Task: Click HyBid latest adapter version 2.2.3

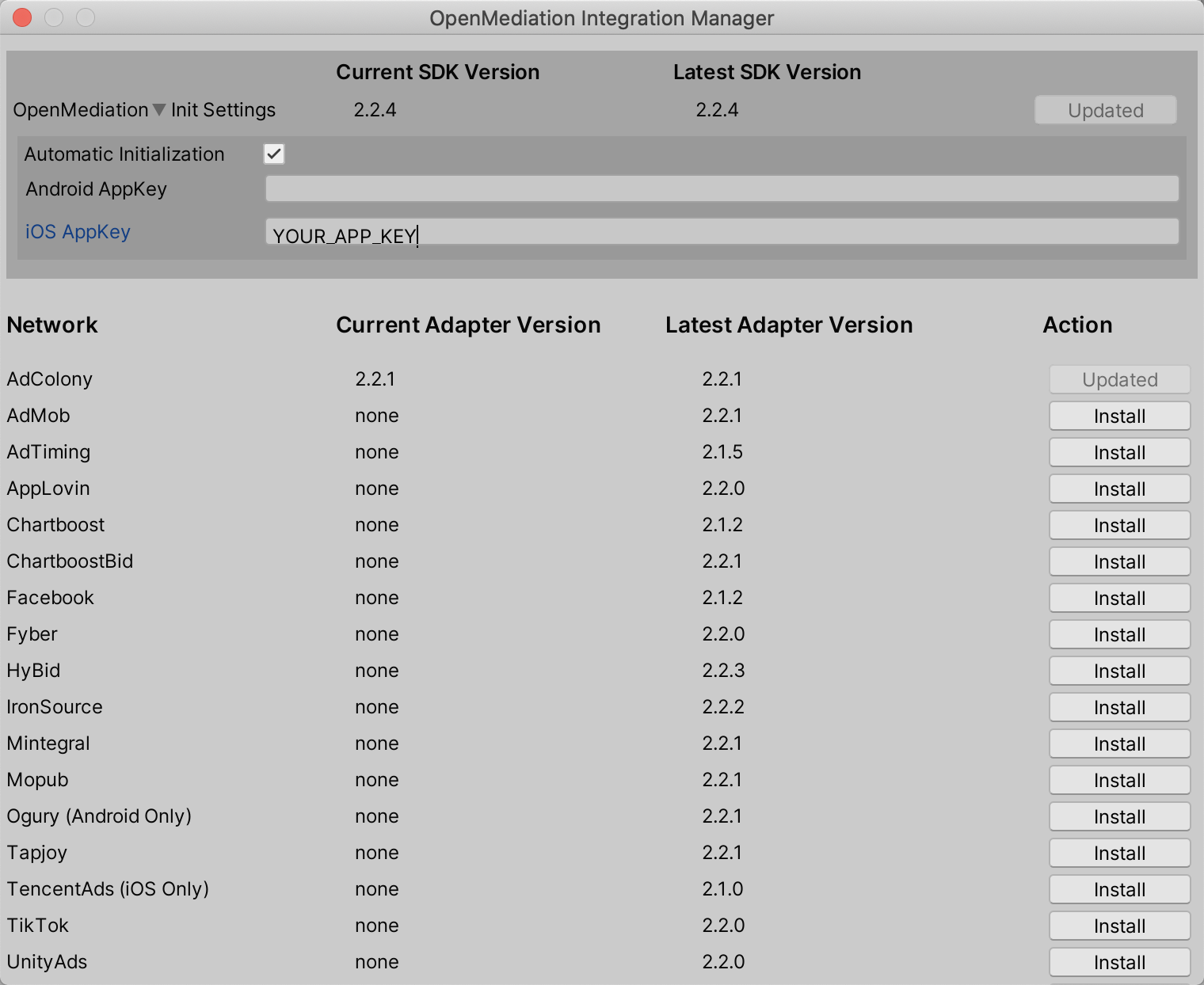Action: pos(724,671)
